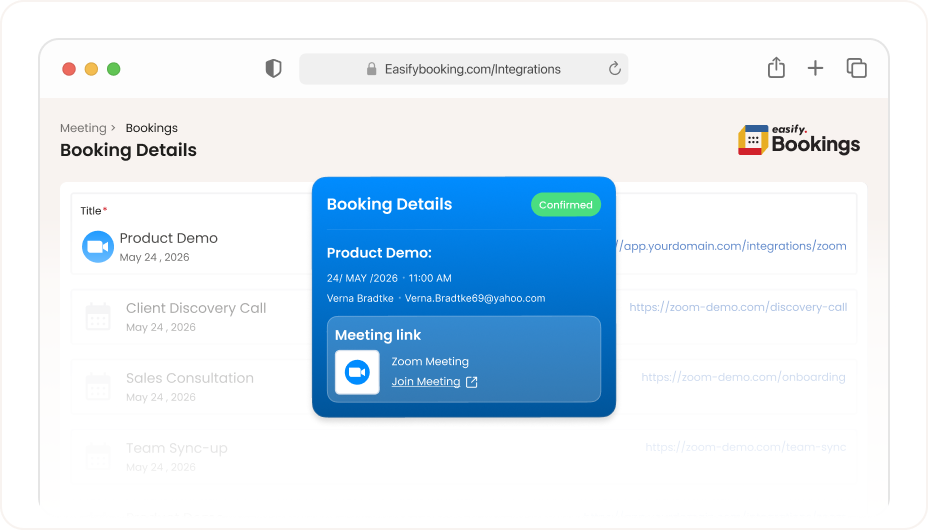
Task: Open the zoom-demo.com/onboarding link
Action: [743, 377]
